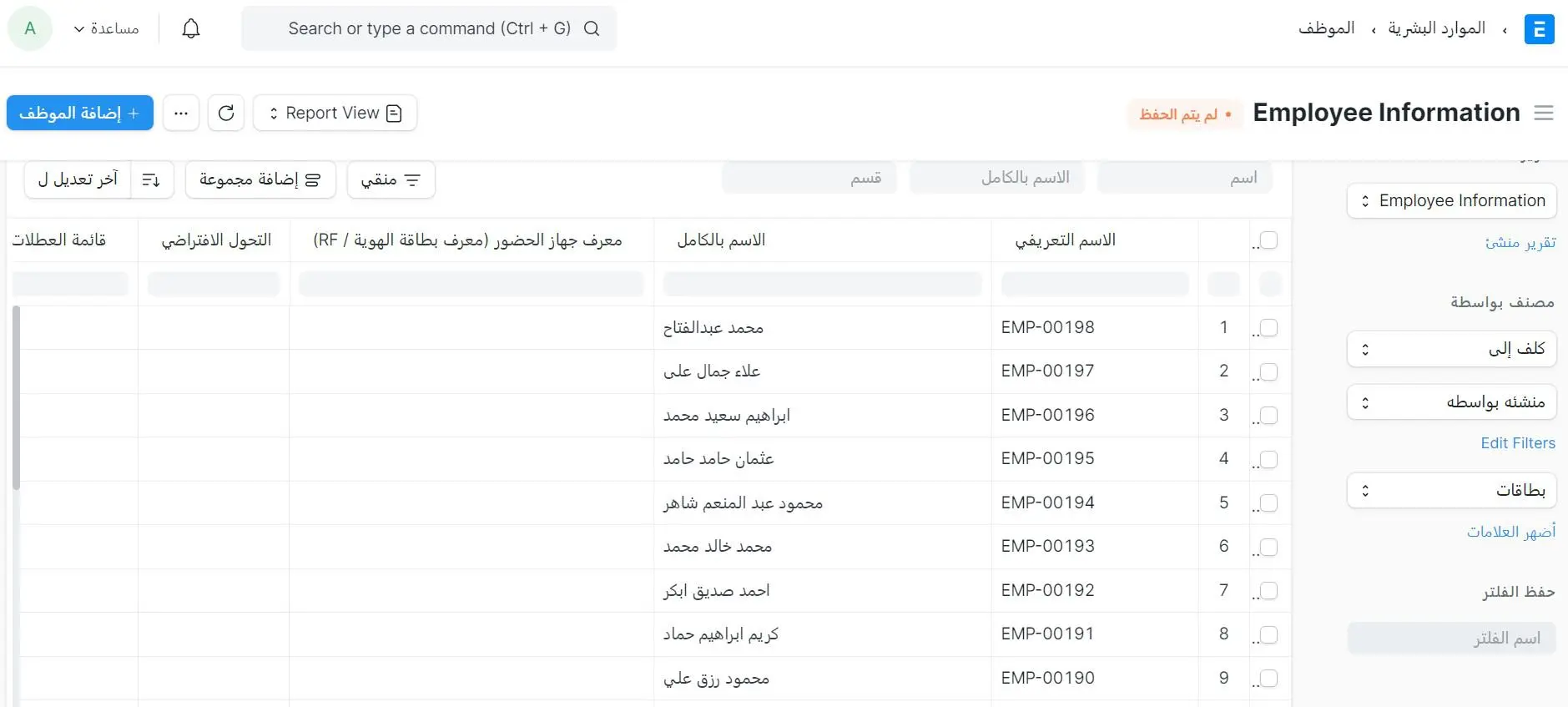Open the three-dots menu button
Viewport: 1568px width, 707px height.
(x=181, y=113)
